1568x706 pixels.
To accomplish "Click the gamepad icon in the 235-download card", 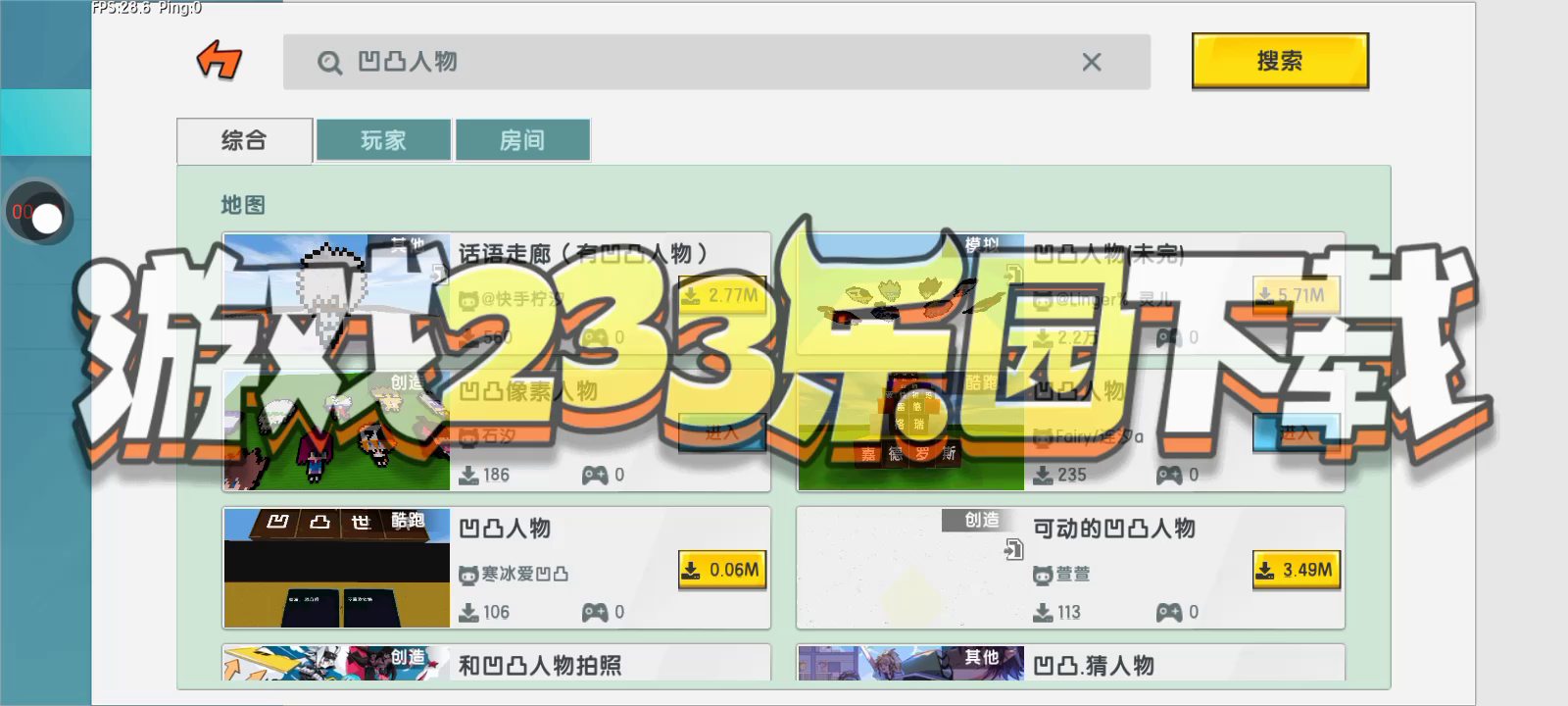I will pos(1169,476).
